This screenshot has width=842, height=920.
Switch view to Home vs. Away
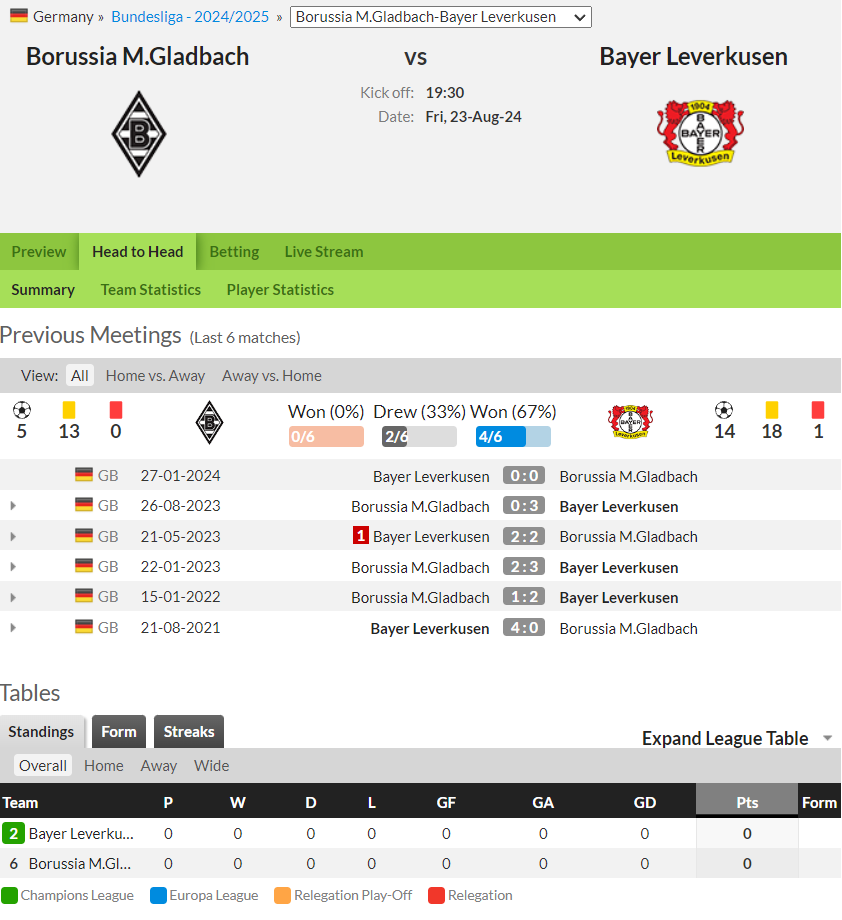(x=155, y=376)
